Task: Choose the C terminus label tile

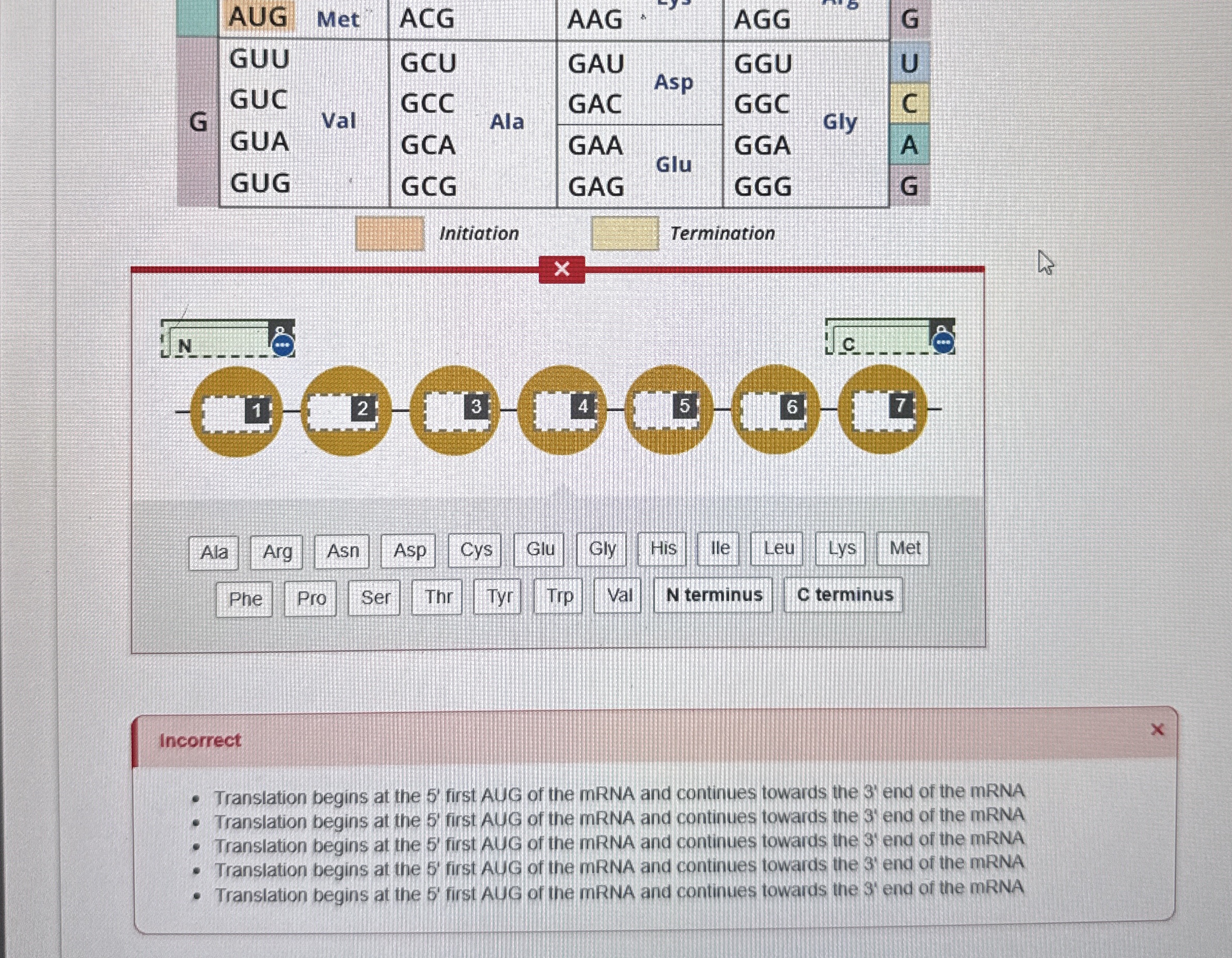Action: tap(844, 594)
